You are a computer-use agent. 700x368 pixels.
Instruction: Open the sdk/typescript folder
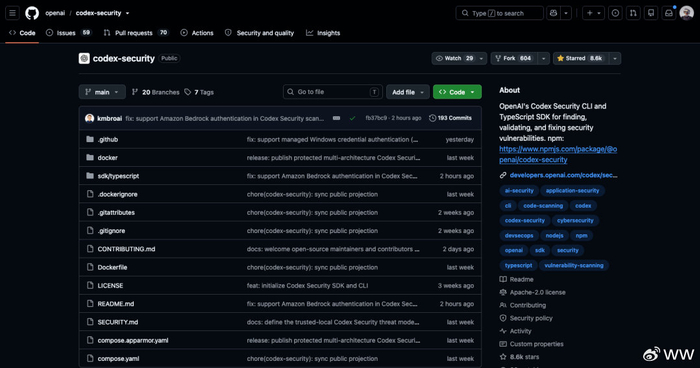click(118, 176)
